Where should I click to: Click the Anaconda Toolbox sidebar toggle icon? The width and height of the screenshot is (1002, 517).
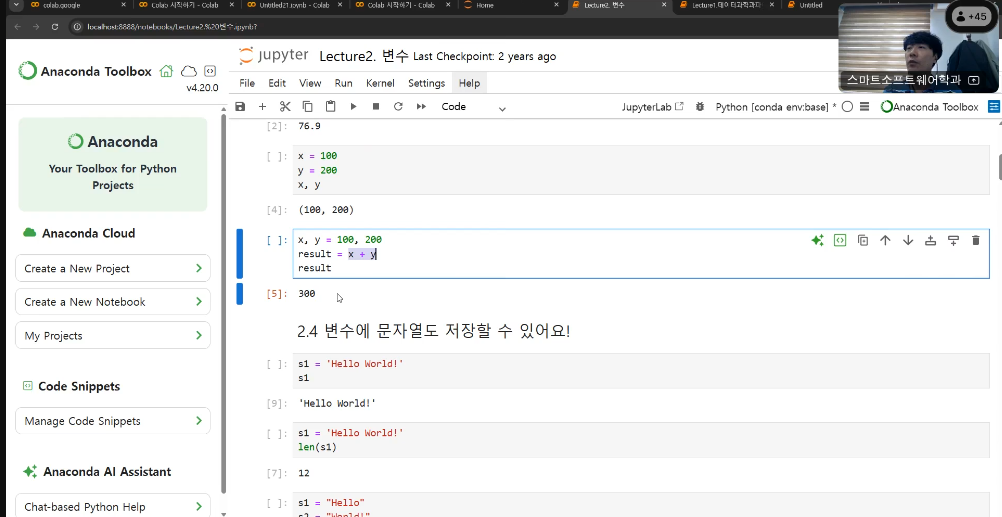pos(994,107)
